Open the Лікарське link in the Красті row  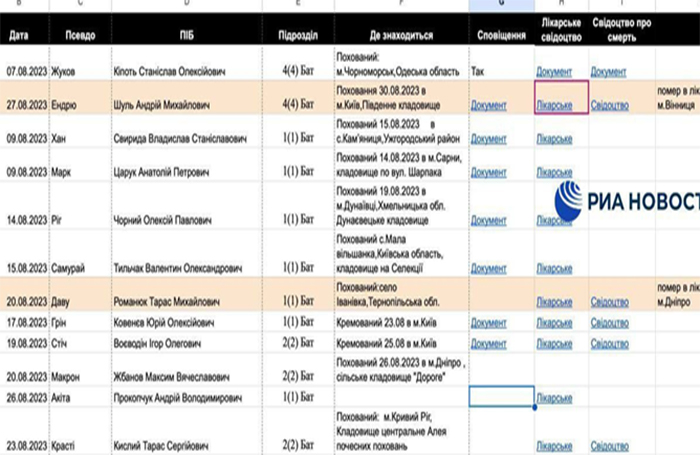[554, 446]
